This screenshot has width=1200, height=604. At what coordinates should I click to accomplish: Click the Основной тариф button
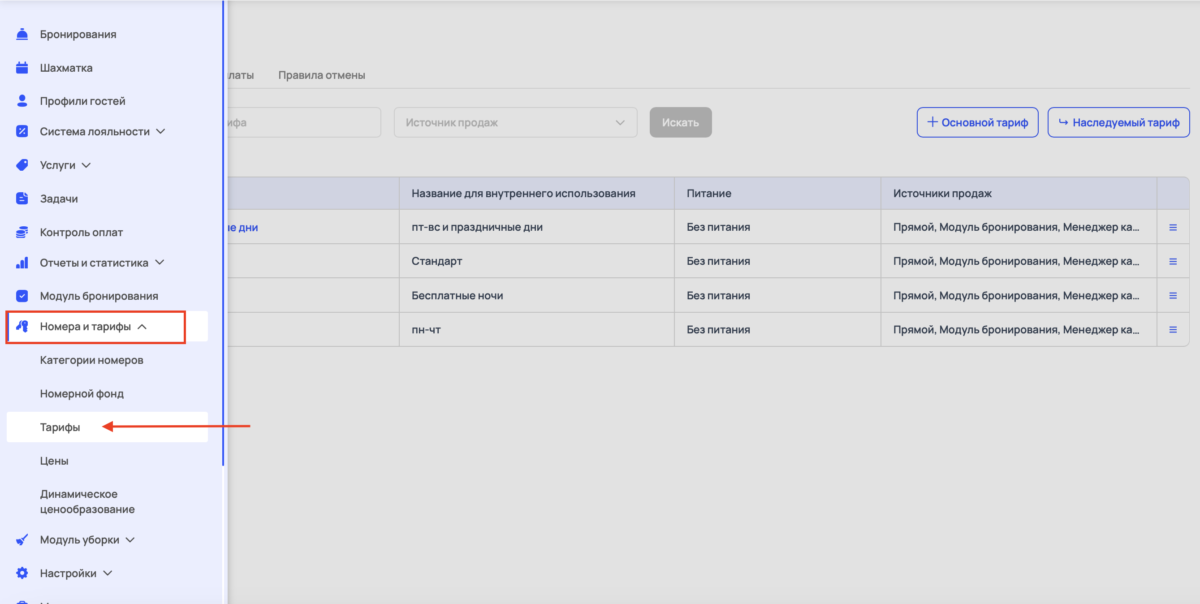pyautogui.click(x=977, y=123)
